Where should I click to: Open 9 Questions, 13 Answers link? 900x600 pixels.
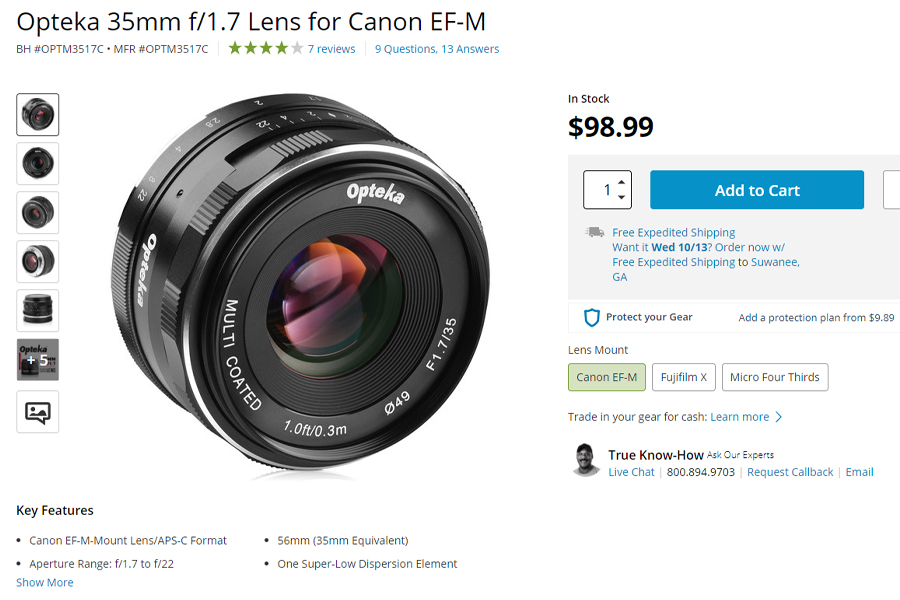(437, 49)
